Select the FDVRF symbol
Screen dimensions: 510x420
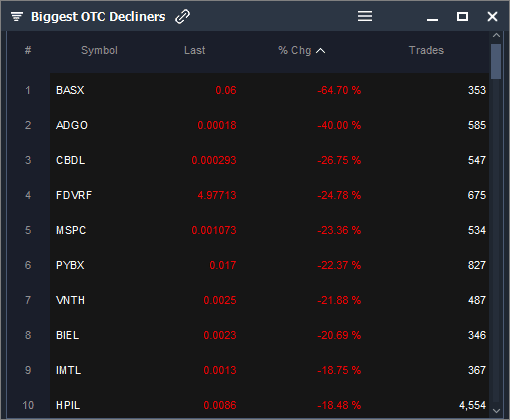pos(74,195)
